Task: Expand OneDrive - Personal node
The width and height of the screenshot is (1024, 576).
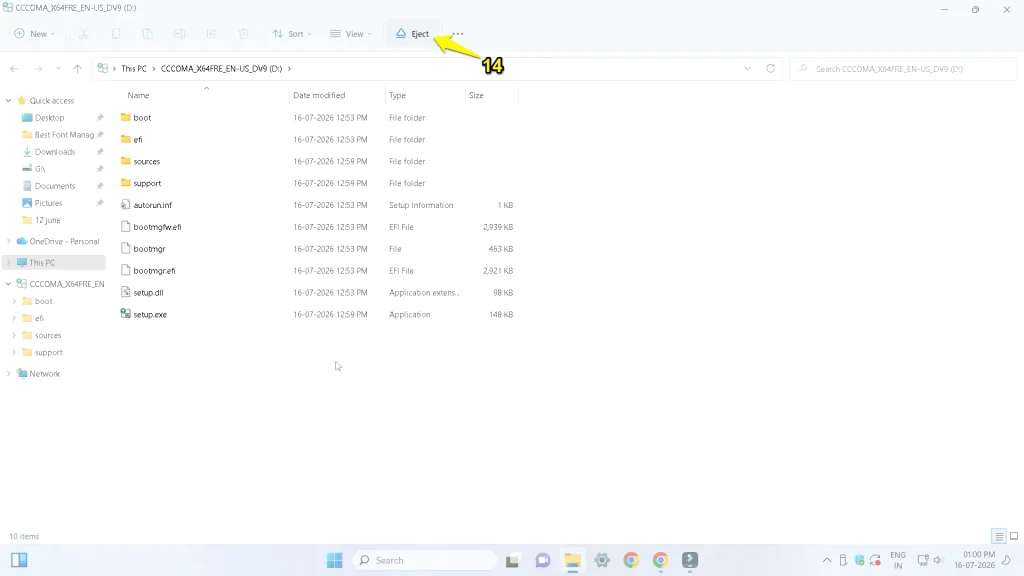Action: (8, 242)
